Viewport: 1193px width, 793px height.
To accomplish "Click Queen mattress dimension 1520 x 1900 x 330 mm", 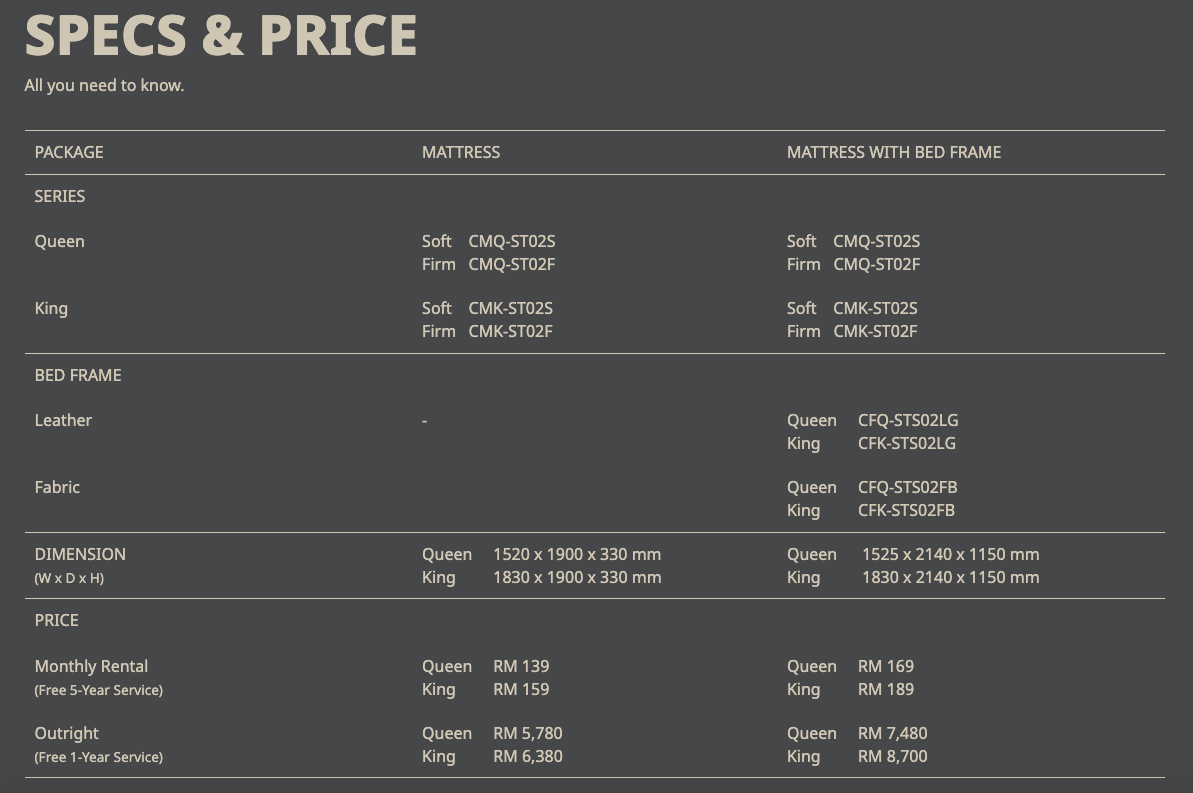I will click(x=576, y=554).
